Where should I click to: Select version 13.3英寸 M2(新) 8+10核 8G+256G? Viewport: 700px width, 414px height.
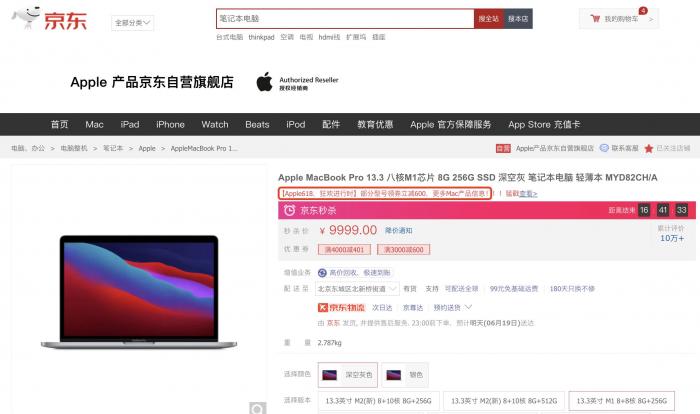point(379,401)
